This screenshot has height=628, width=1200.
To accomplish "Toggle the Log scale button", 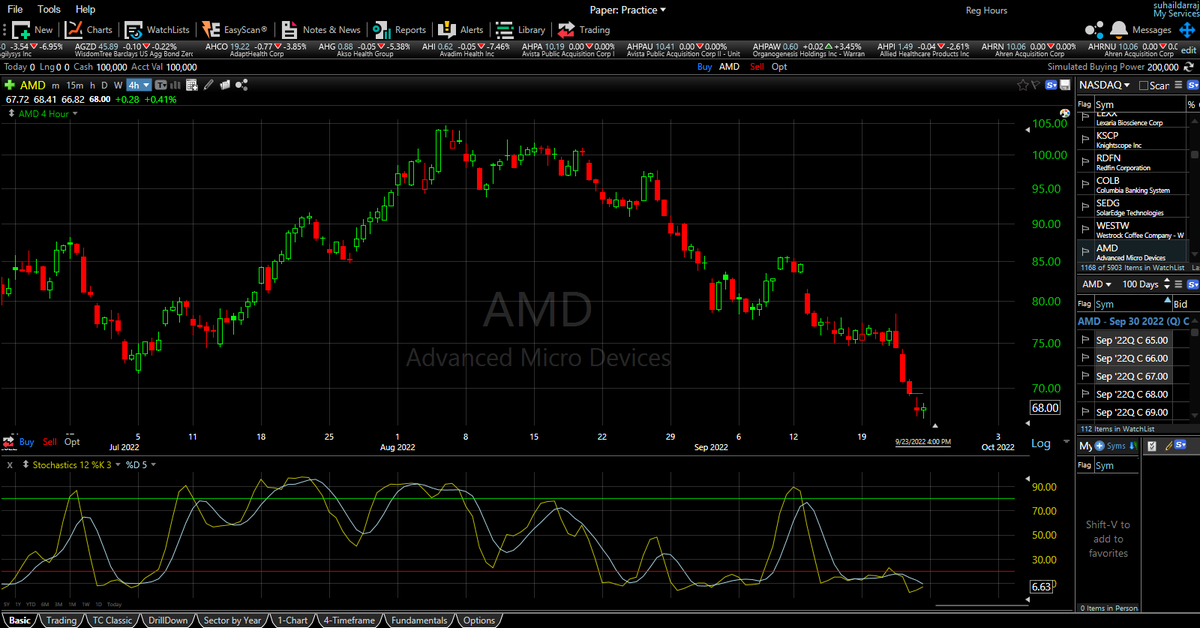I will click(x=1041, y=443).
